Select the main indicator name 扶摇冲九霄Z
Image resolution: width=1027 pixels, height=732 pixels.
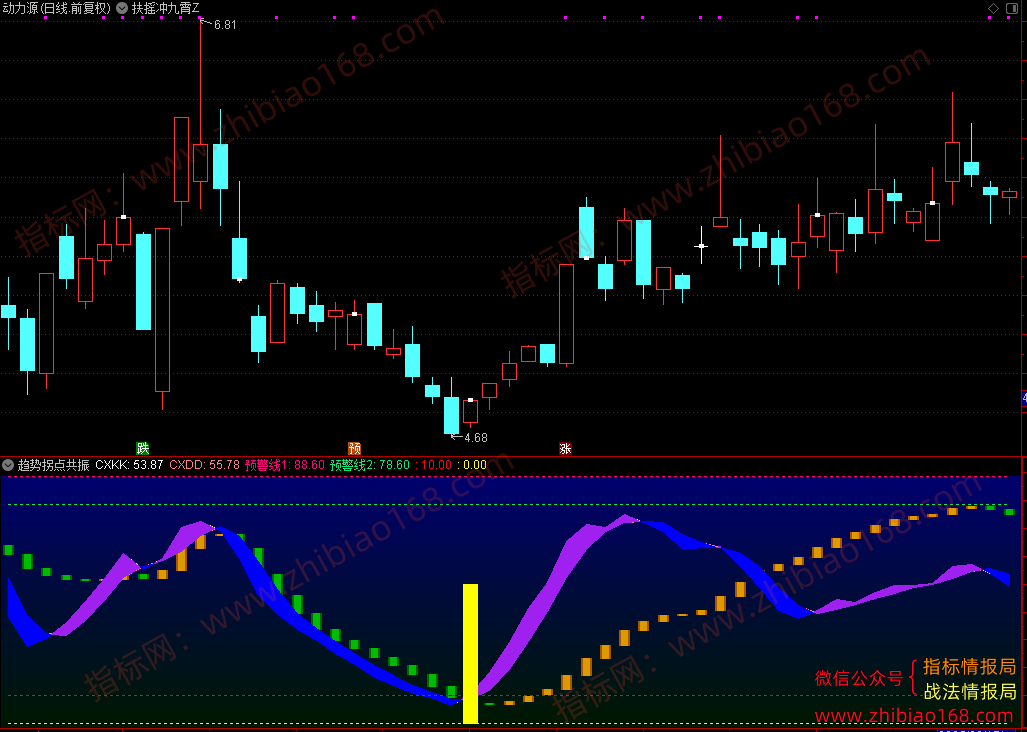(166, 9)
